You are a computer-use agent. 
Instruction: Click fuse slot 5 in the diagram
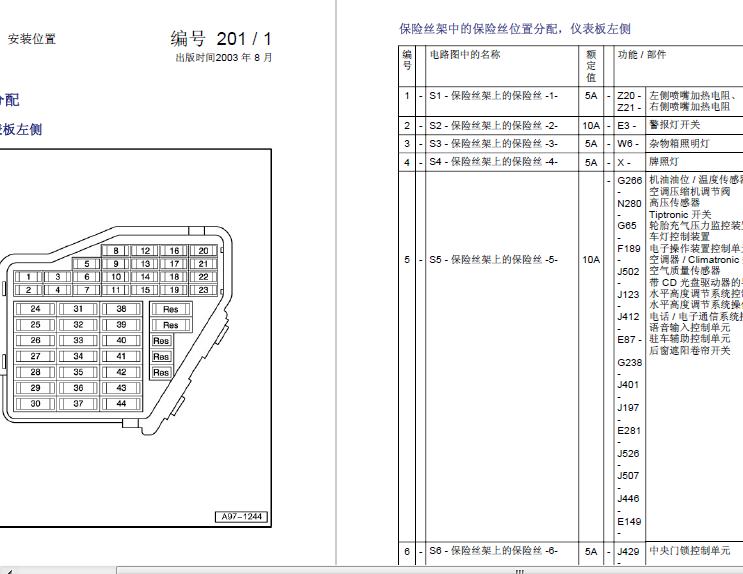coord(87,264)
